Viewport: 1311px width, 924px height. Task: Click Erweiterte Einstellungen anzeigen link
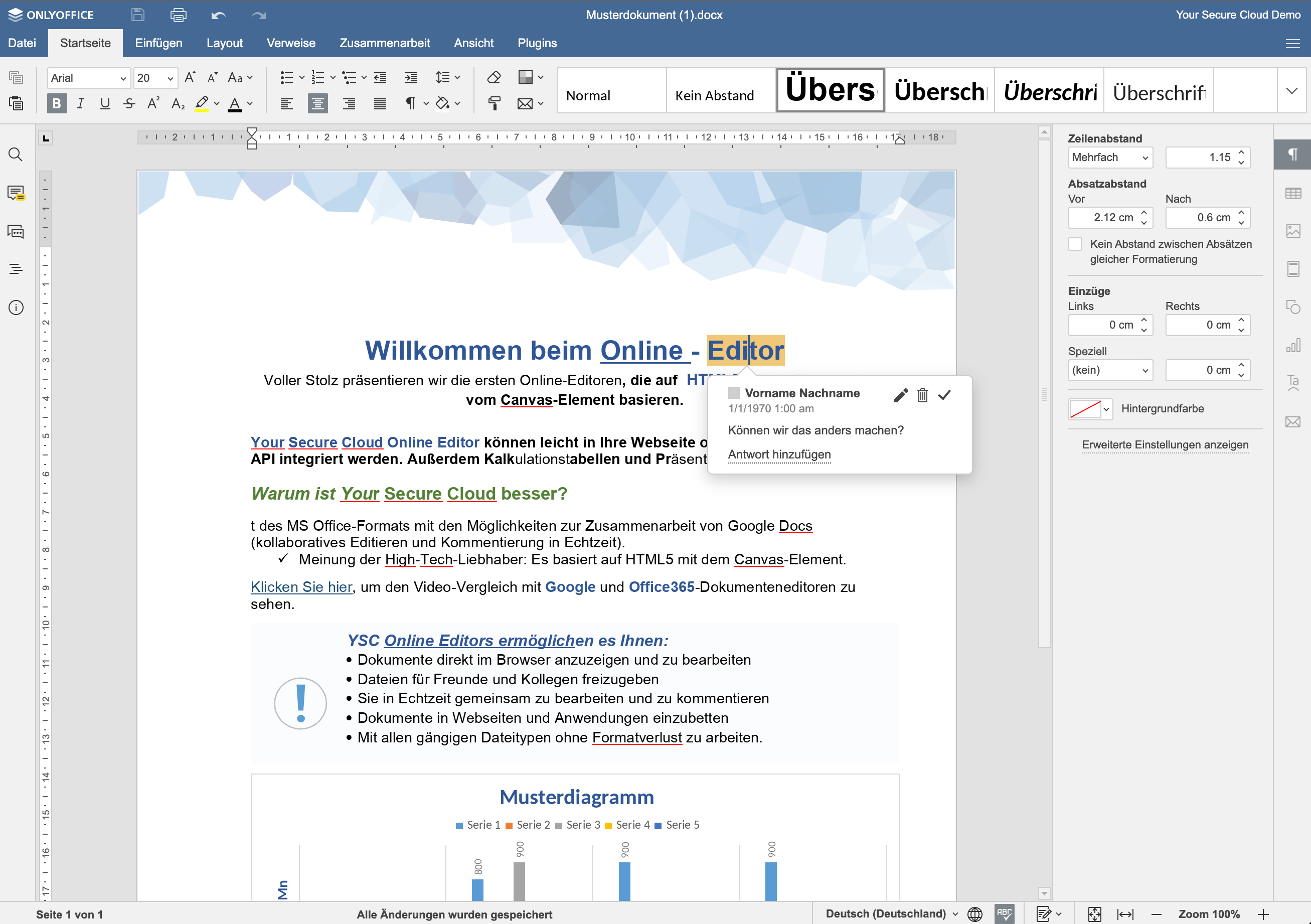coord(1165,444)
